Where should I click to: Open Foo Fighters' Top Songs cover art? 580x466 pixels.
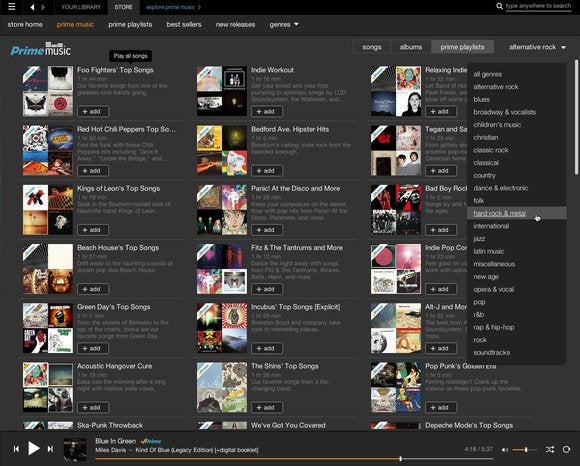tap(48, 91)
